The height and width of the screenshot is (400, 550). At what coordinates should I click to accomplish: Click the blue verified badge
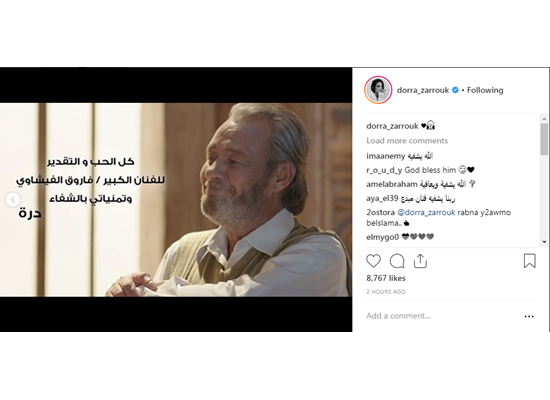point(455,90)
